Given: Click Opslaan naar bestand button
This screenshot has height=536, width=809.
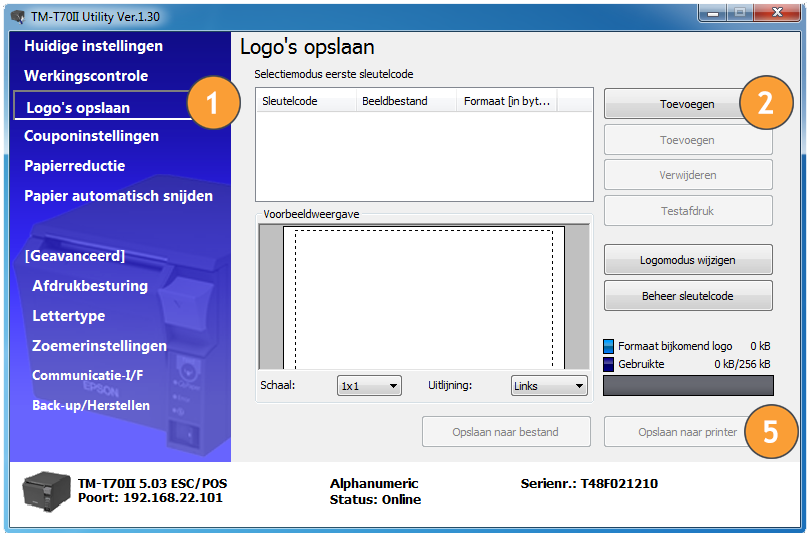Looking at the screenshot, I should 506,432.
